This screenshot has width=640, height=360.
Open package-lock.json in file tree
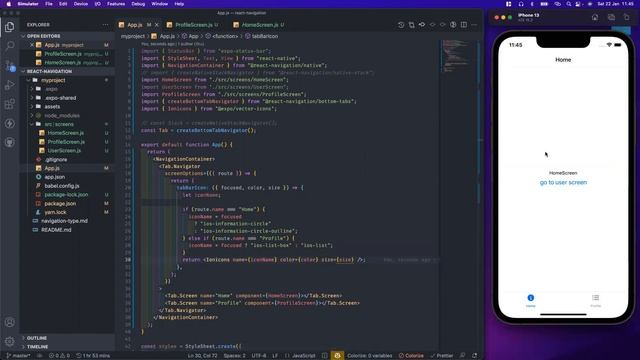click(x=66, y=195)
